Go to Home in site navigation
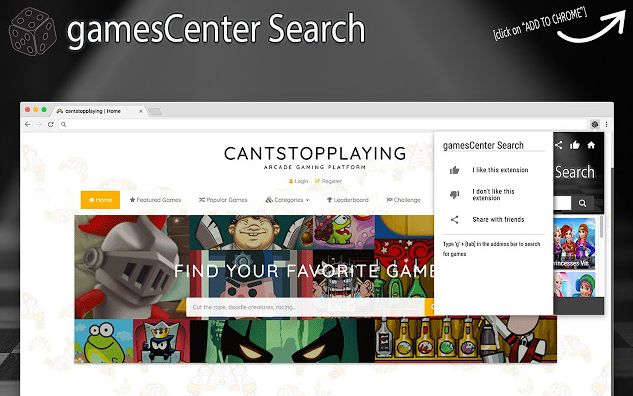Image resolution: width=633 pixels, height=396 pixels. (100, 200)
